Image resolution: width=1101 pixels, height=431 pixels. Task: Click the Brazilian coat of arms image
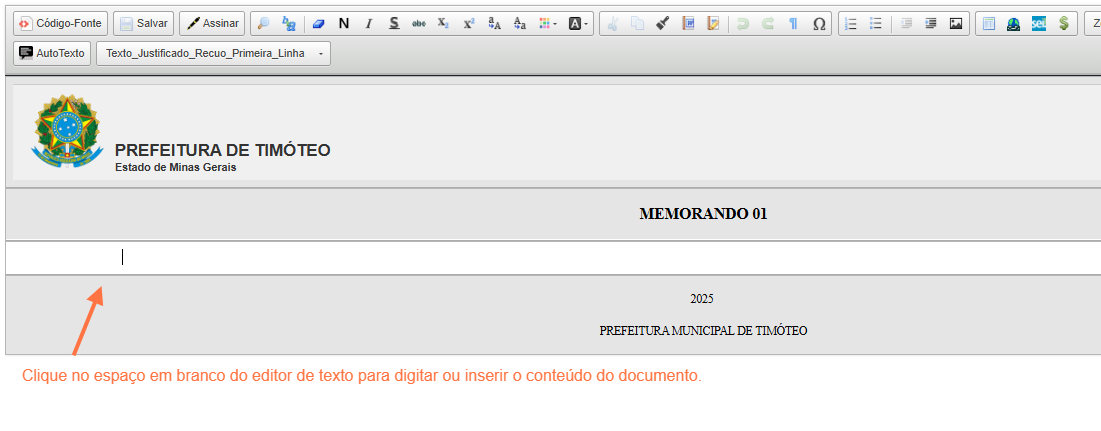[x=67, y=131]
